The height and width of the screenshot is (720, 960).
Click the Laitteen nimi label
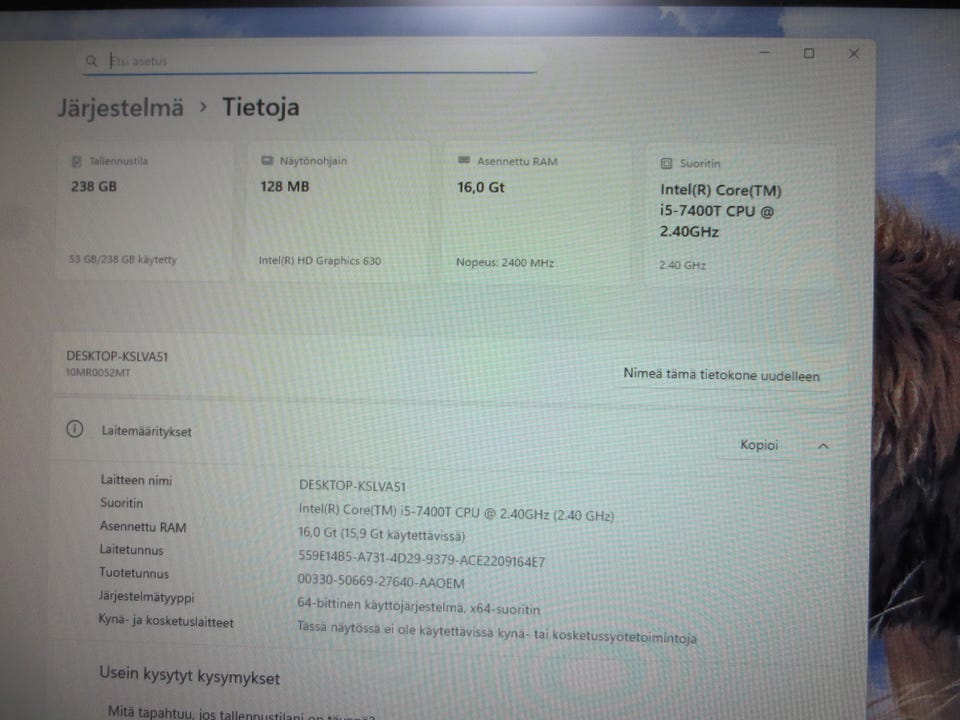pyautogui.click(x=136, y=480)
